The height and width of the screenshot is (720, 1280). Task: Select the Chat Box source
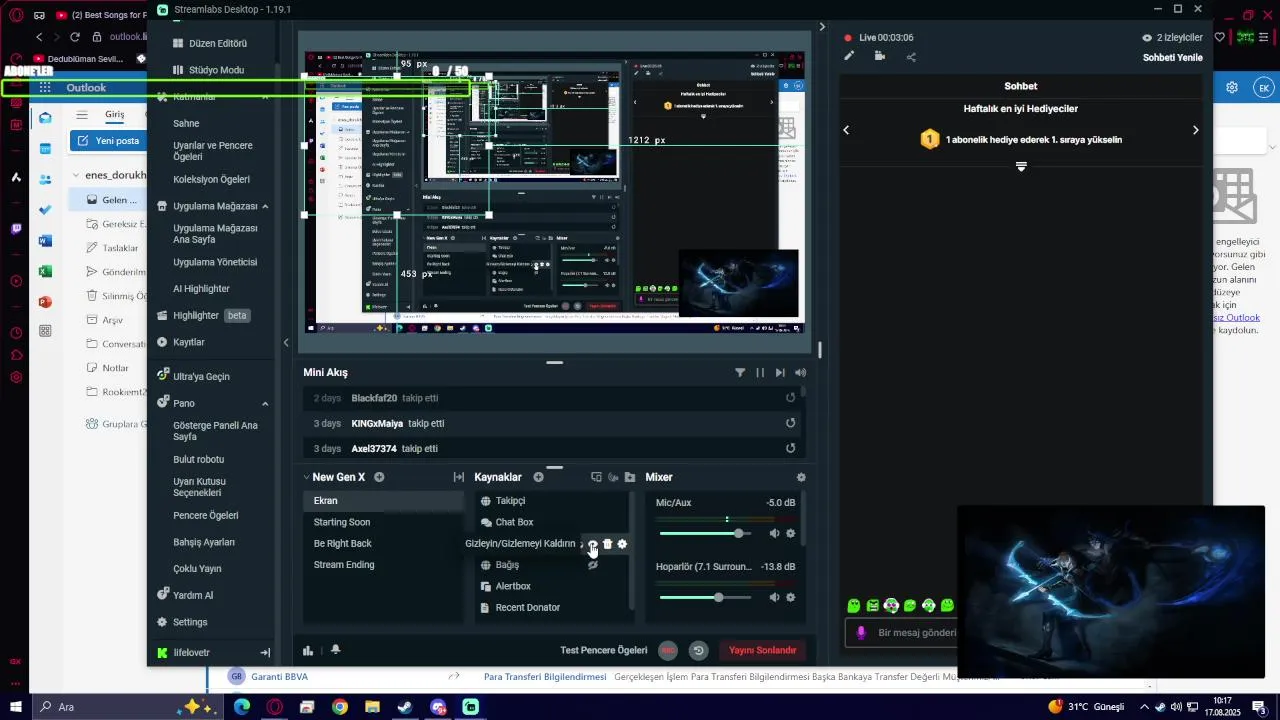[514, 522]
